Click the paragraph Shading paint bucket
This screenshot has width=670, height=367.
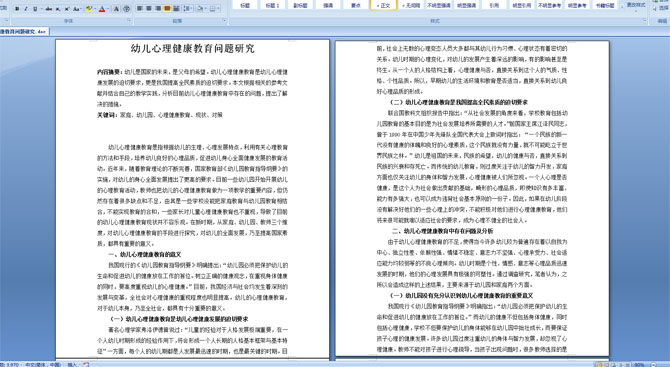200,9
